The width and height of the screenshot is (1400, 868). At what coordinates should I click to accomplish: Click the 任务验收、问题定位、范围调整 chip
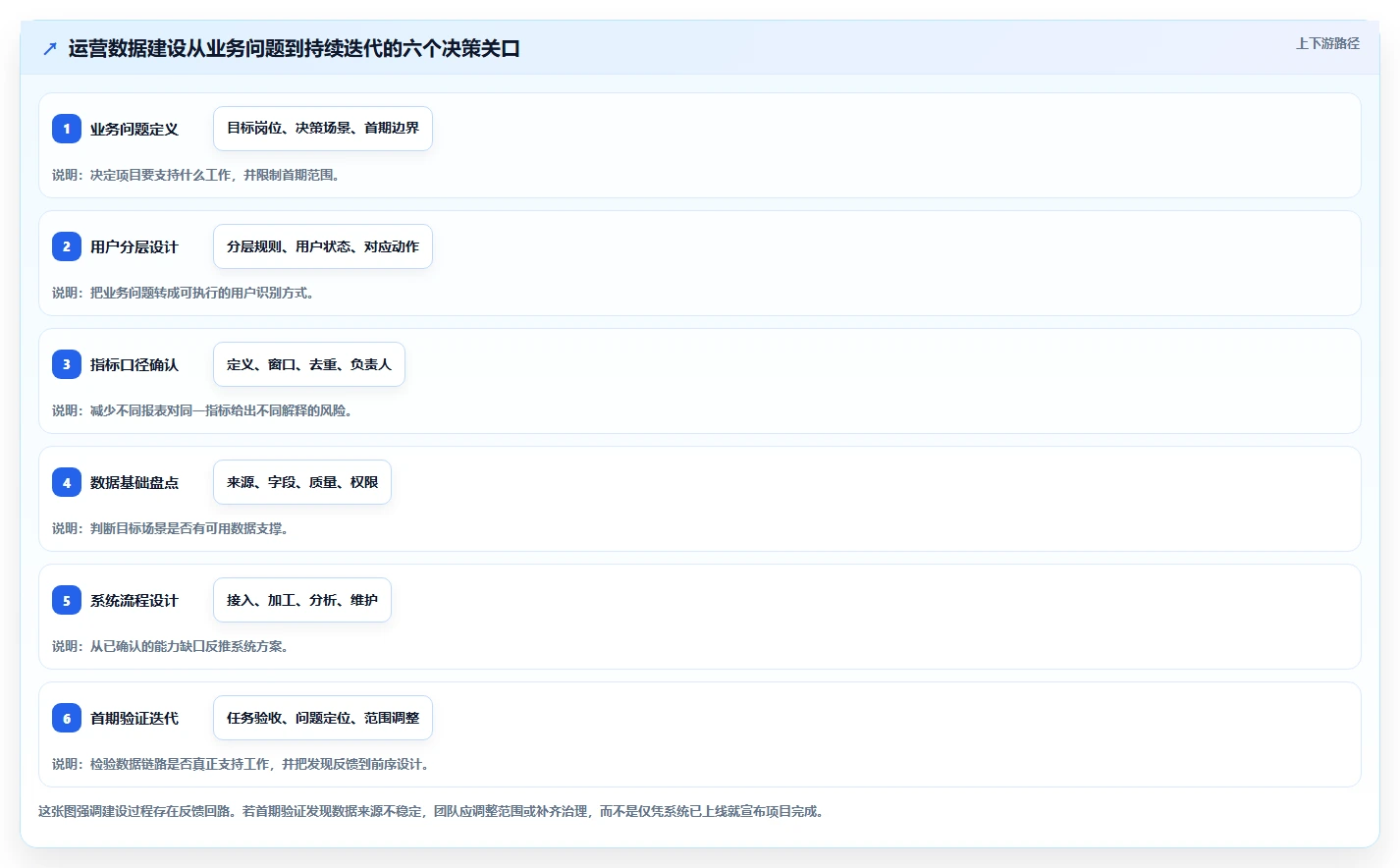[323, 718]
